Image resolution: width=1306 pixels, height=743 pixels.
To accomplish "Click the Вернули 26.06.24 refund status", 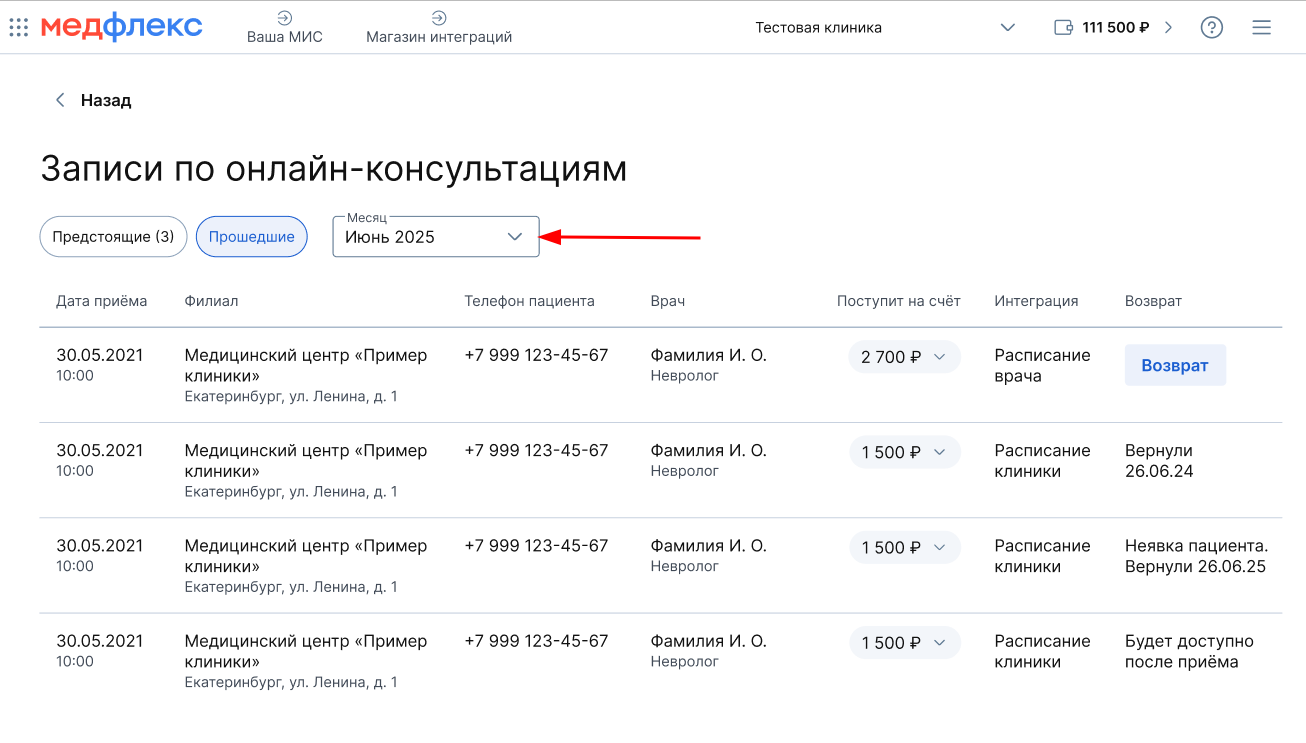I will [x=1159, y=461].
